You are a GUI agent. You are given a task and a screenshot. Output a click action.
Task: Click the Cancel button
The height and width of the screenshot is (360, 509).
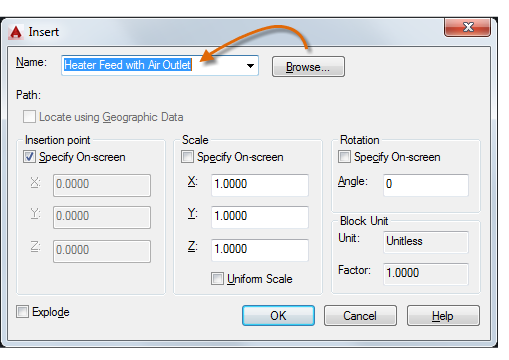(360, 315)
